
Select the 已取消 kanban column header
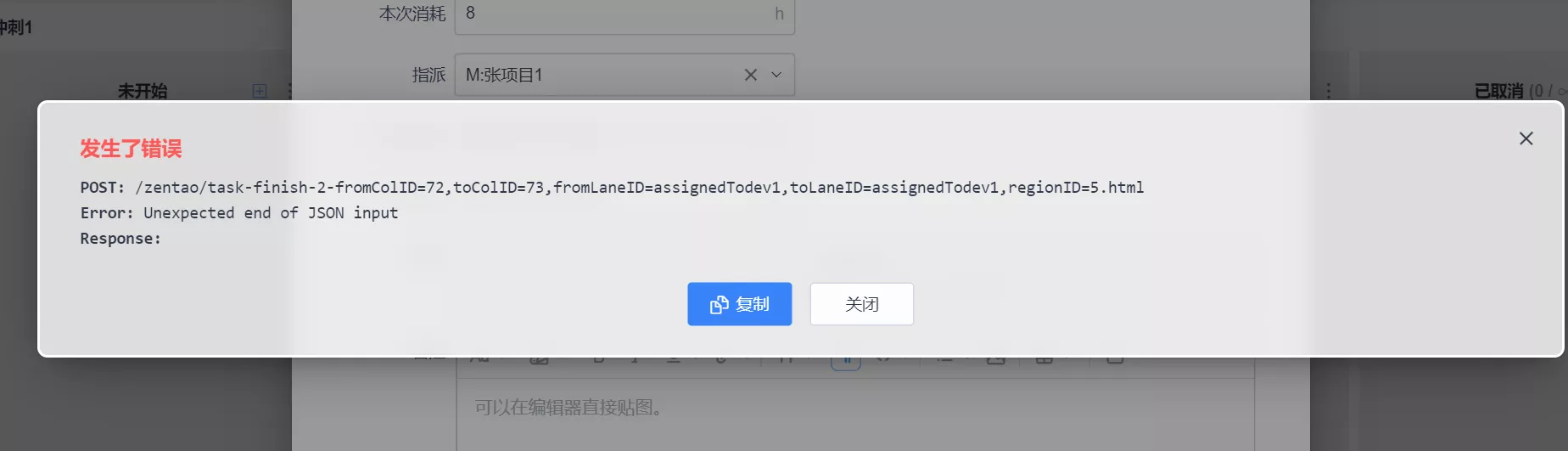(x=1499, y=91)
